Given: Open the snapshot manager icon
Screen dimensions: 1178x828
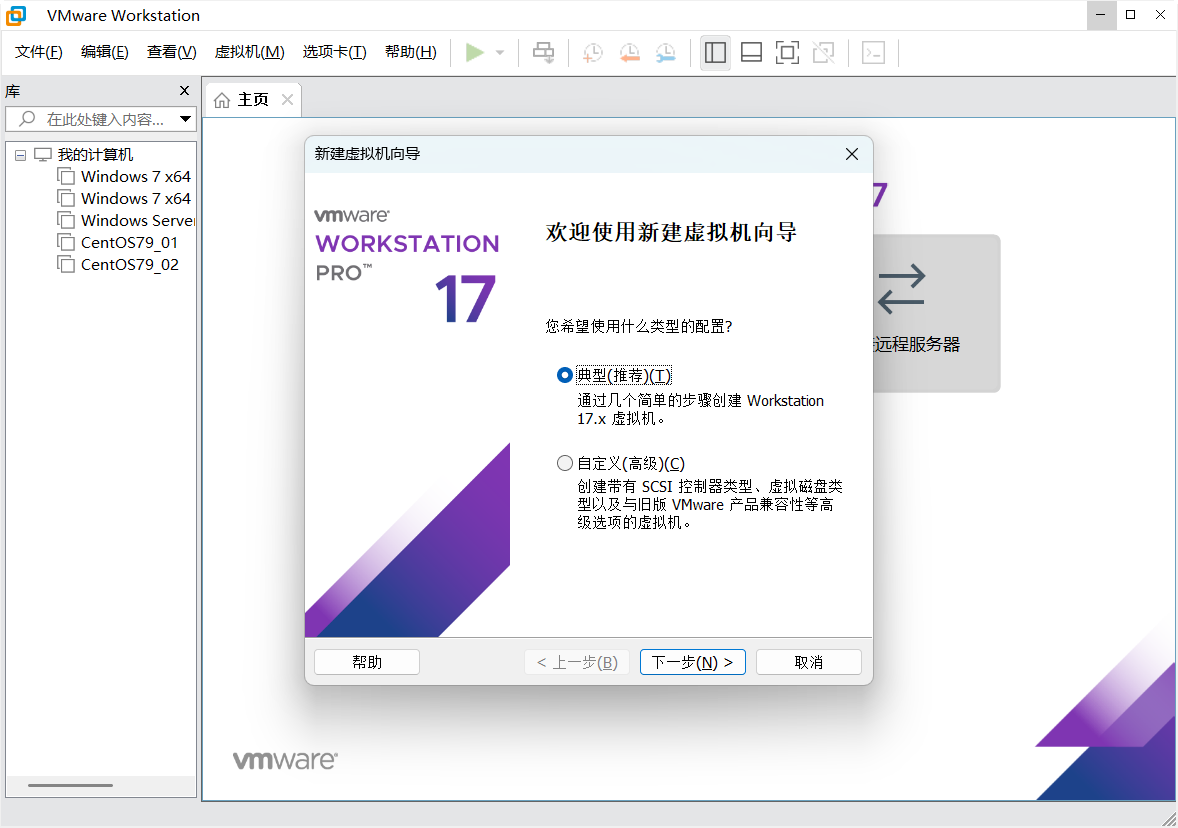Looking at the screenshot, I should click(666, 53).
